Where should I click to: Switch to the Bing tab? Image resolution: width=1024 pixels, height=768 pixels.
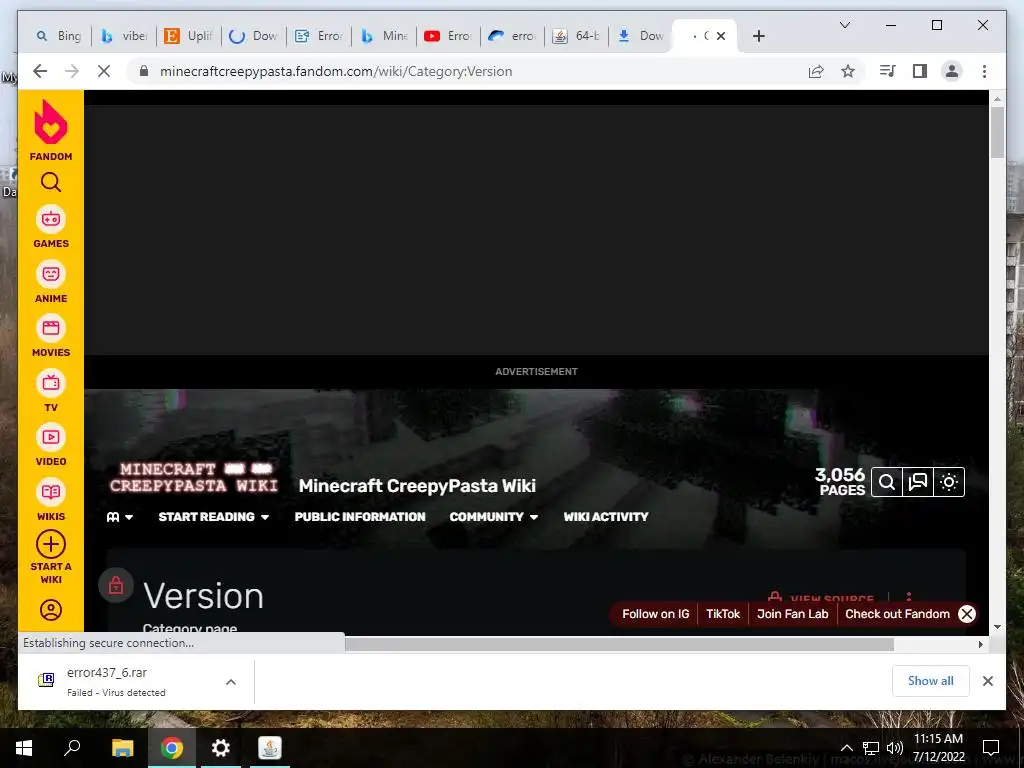coord(59,36)
